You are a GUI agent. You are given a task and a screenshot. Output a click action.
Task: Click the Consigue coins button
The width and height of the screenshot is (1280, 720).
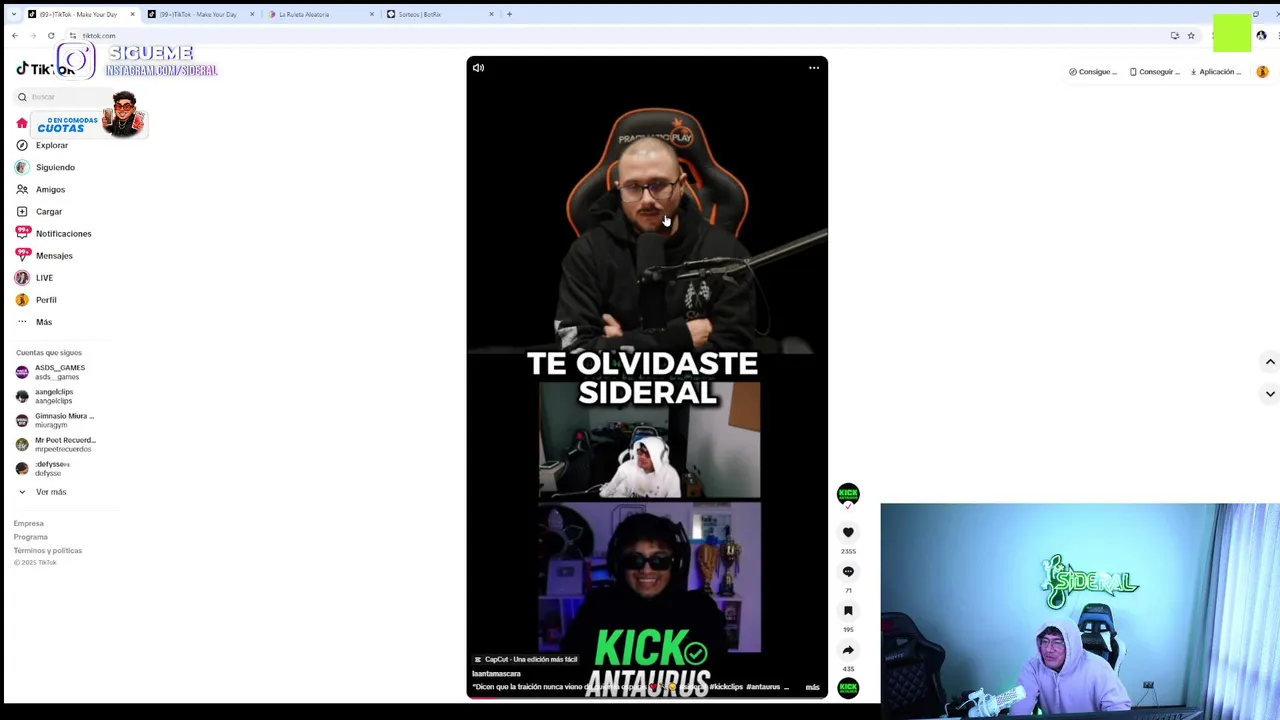[x=1093, y=72]
